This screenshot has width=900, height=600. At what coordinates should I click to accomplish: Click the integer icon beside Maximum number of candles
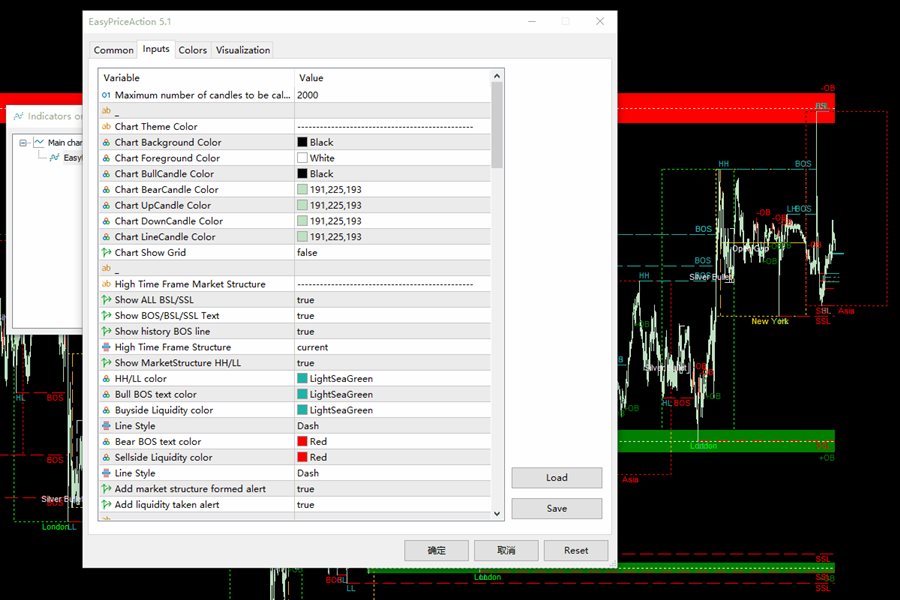tap(106, 95)
